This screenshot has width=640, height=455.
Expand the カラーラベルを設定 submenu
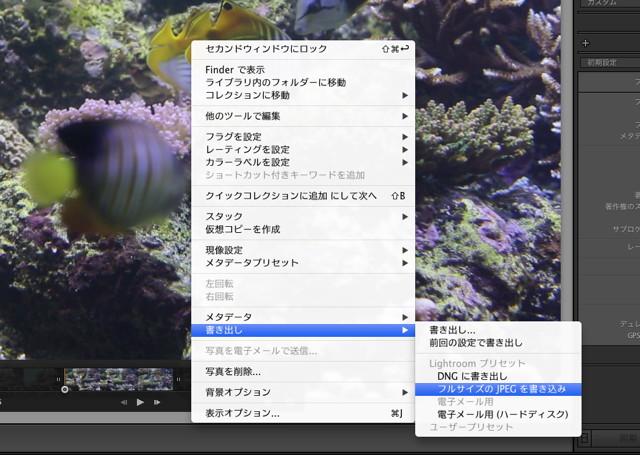pyautogui.click(x=300, y=162)
